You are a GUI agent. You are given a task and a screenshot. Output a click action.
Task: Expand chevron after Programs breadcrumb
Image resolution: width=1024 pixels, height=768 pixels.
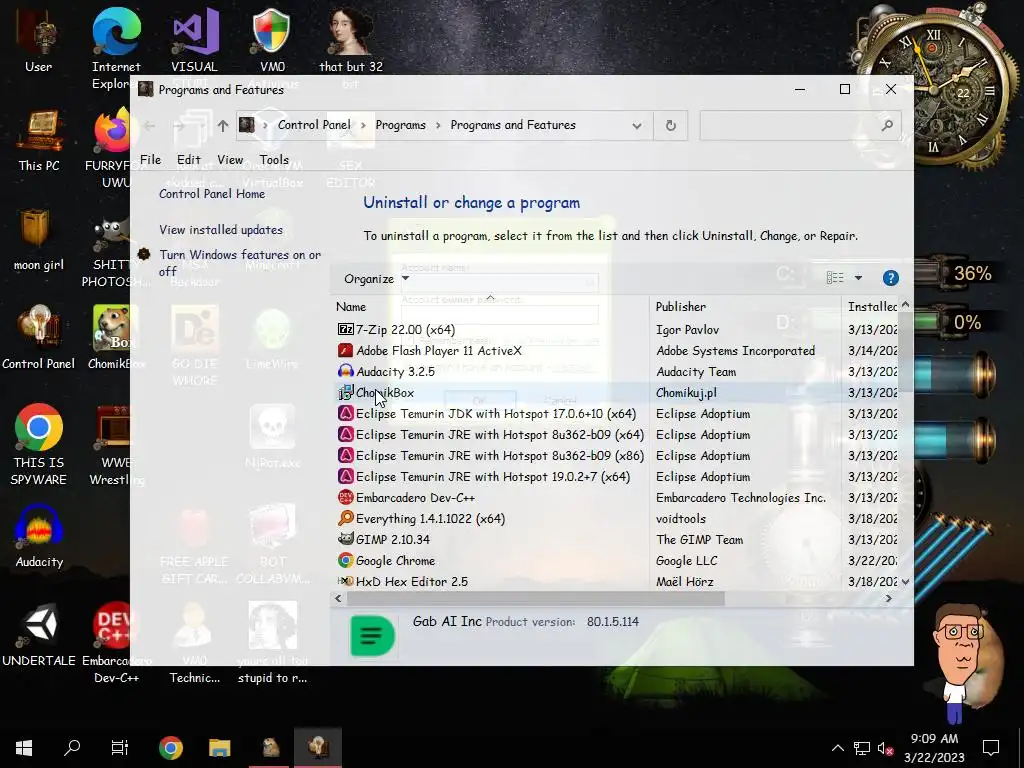[438, 125]
